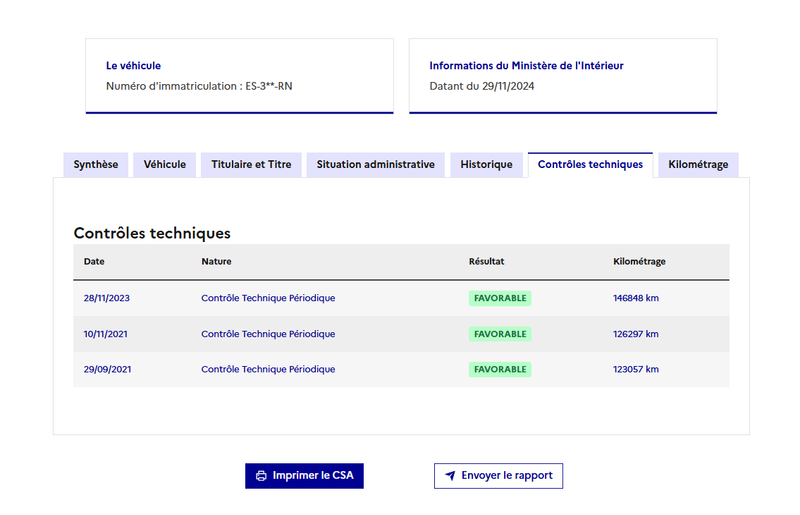Open the Kilométrage tab

(698, 165)
